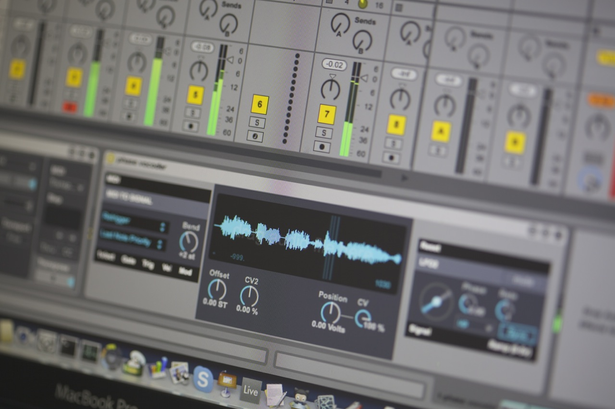Toggle the red-lit button on the second track
615x409 pixels.
70,107
